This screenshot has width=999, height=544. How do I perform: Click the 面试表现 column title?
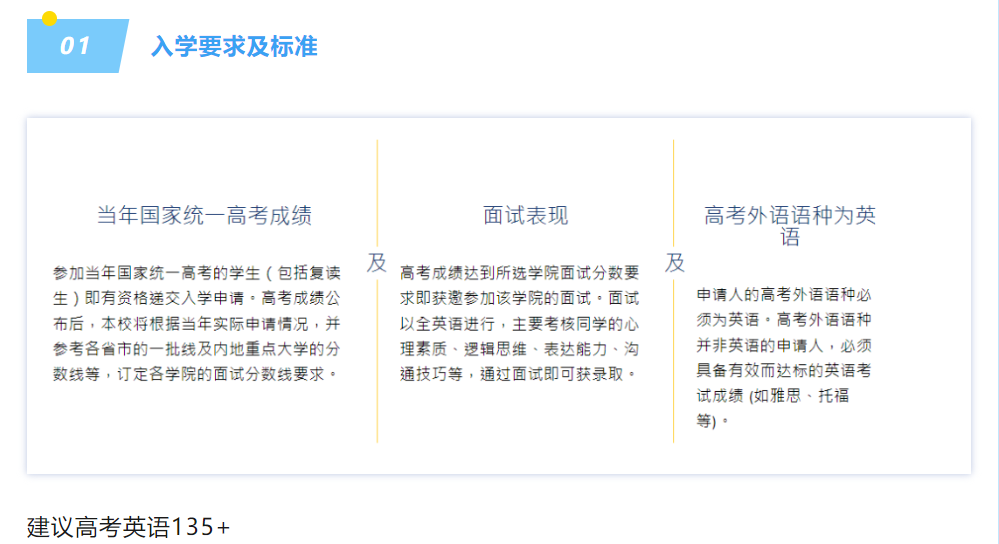(x=525, y=215)
